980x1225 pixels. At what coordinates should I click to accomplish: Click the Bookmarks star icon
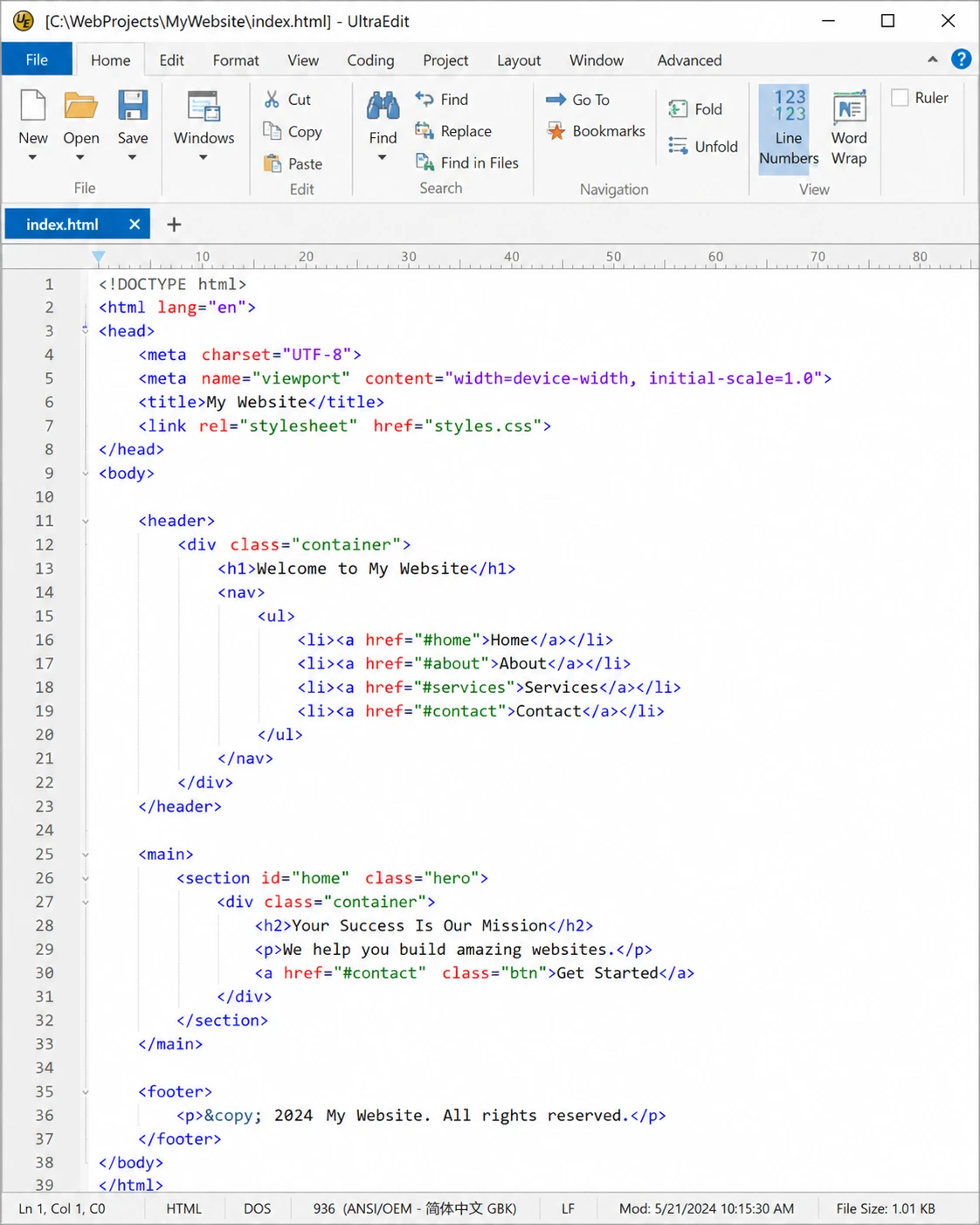556,131
